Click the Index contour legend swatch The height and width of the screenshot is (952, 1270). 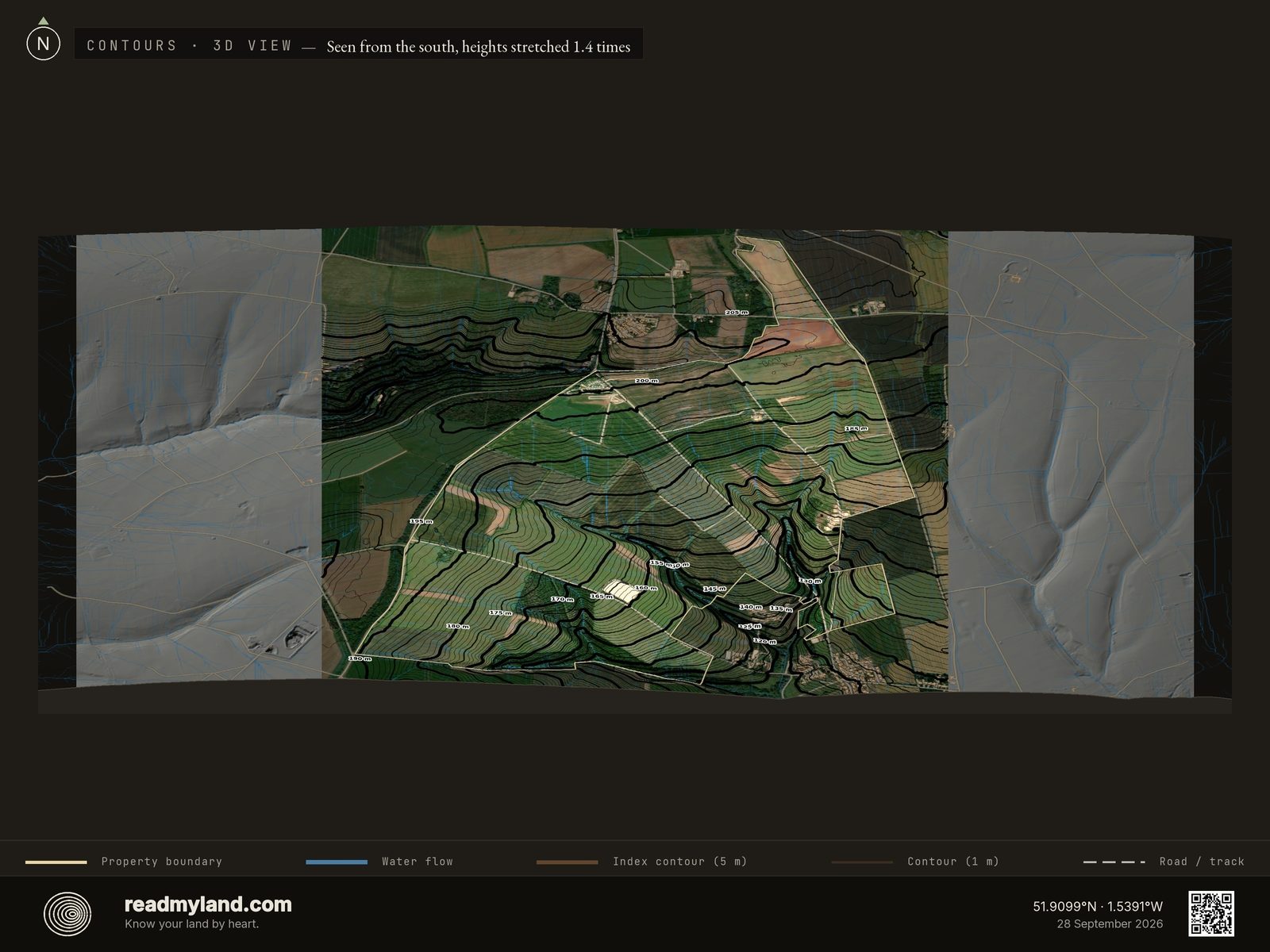(x=567, y=862)
